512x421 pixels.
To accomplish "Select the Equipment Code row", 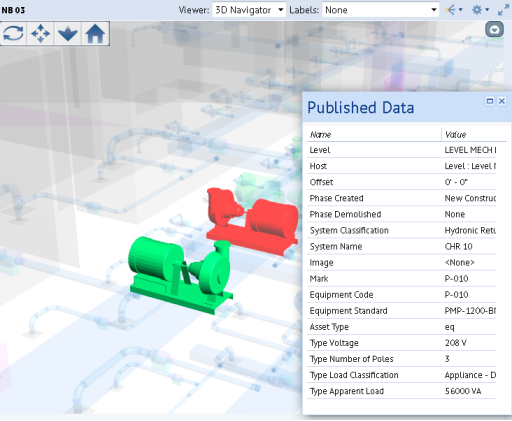I will (x=401, y=295).
